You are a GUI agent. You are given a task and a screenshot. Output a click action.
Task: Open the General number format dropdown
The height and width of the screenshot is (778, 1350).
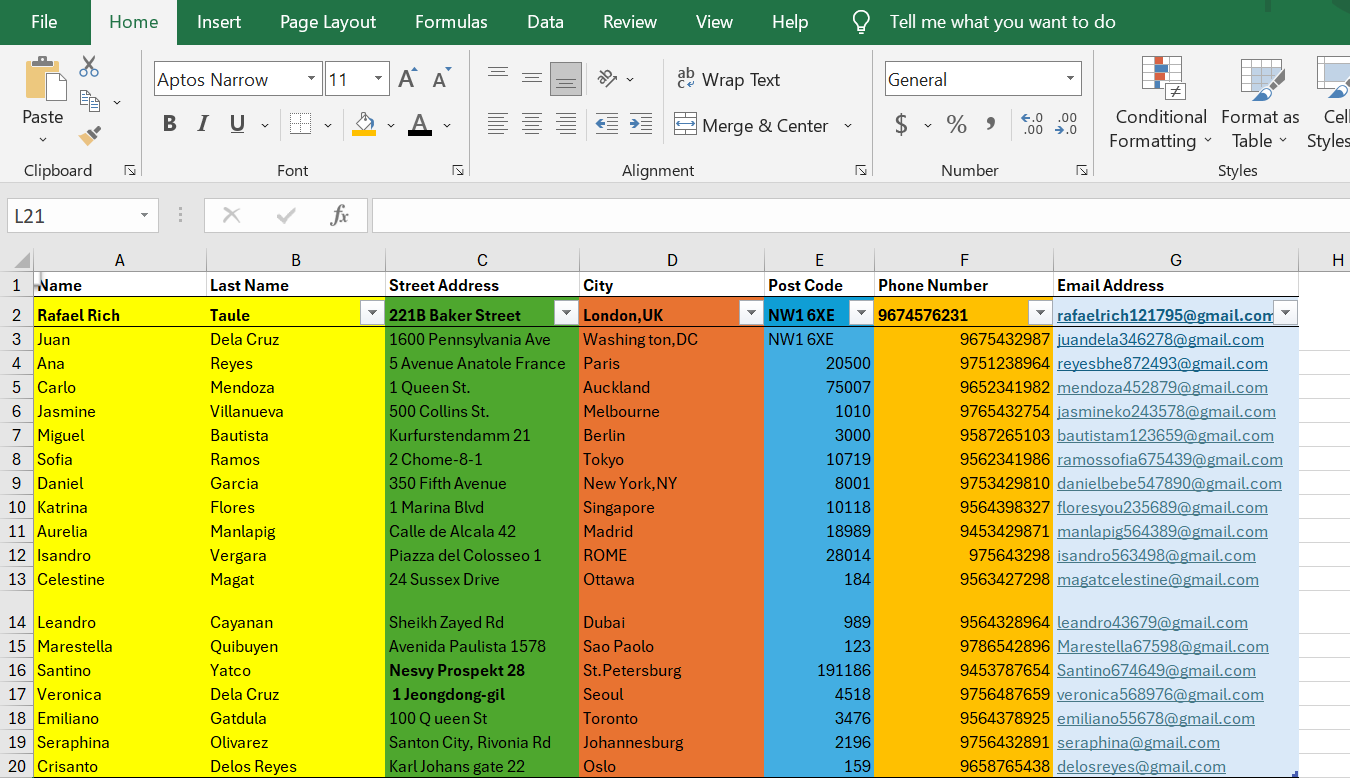click(1071, 79)
